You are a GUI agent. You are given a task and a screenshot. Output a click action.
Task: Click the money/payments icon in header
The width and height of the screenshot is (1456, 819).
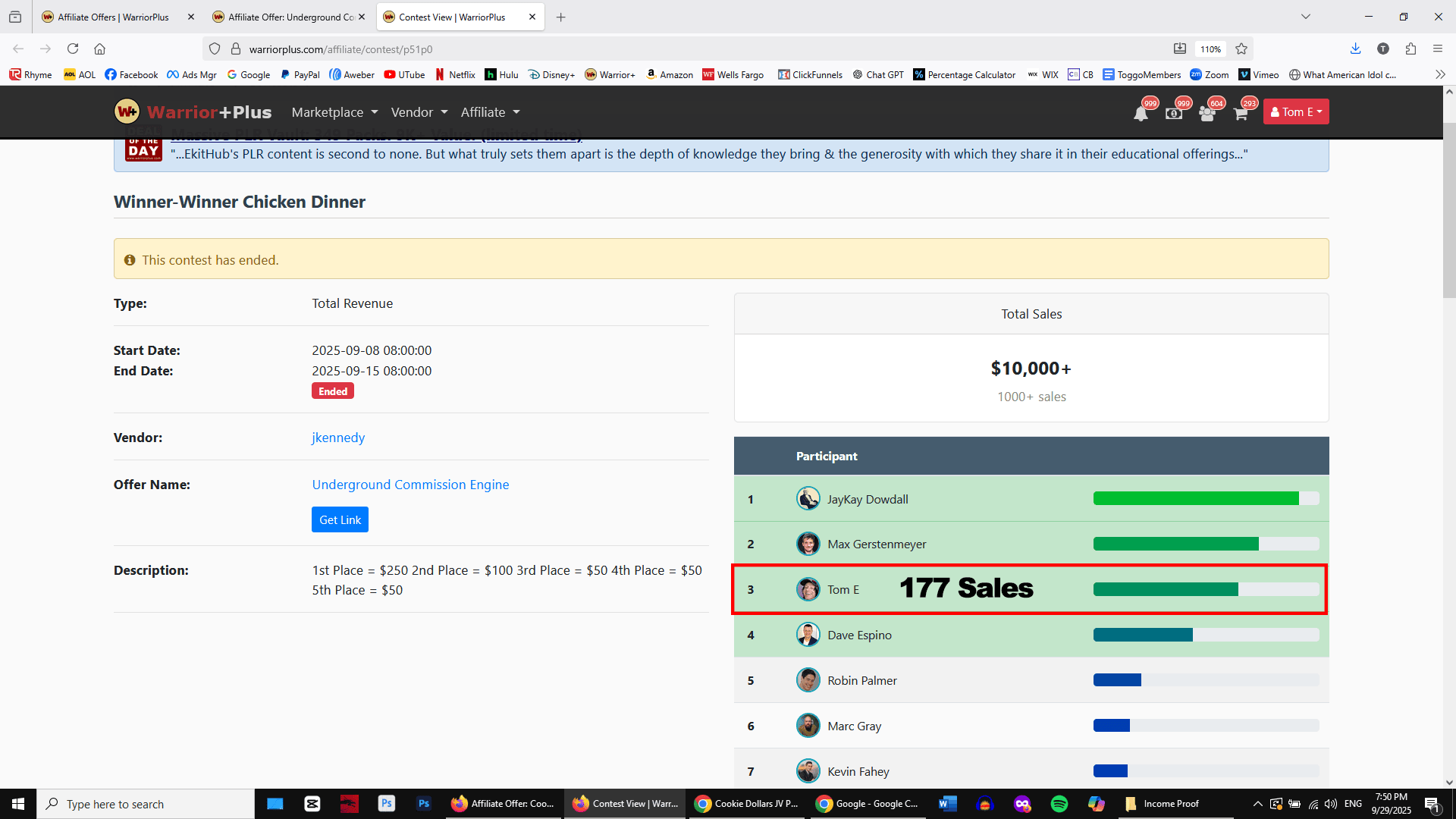pos(1174,114)
